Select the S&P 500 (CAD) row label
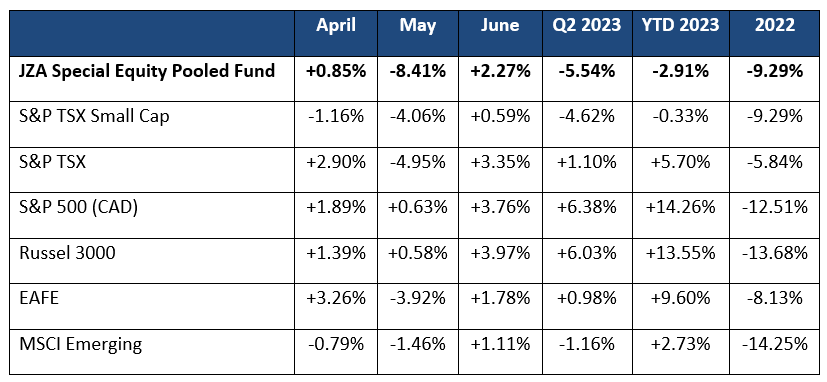This screenshot has width=827, height=382. click(78, 207)
